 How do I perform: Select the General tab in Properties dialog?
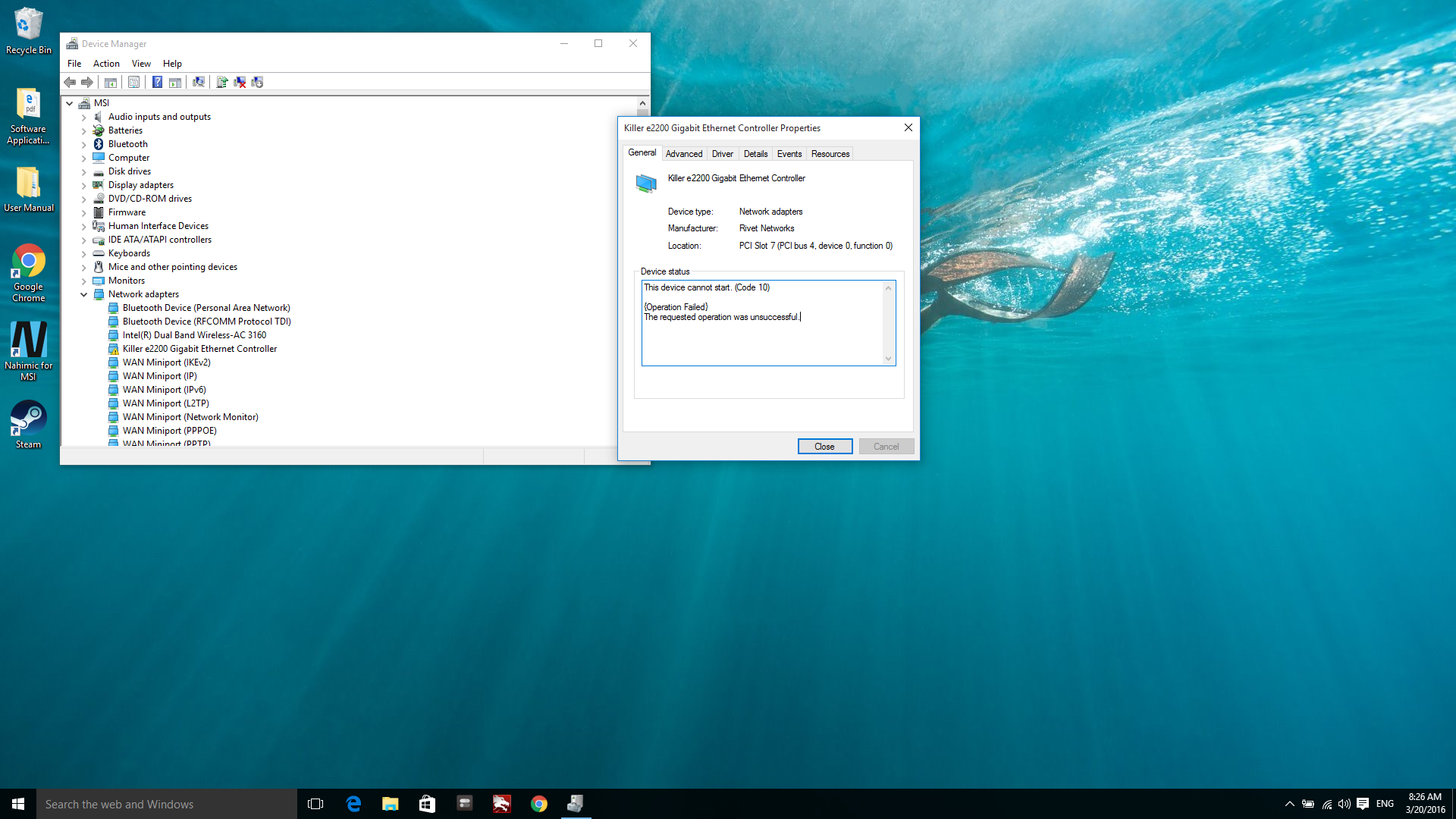tap(642, 152)
